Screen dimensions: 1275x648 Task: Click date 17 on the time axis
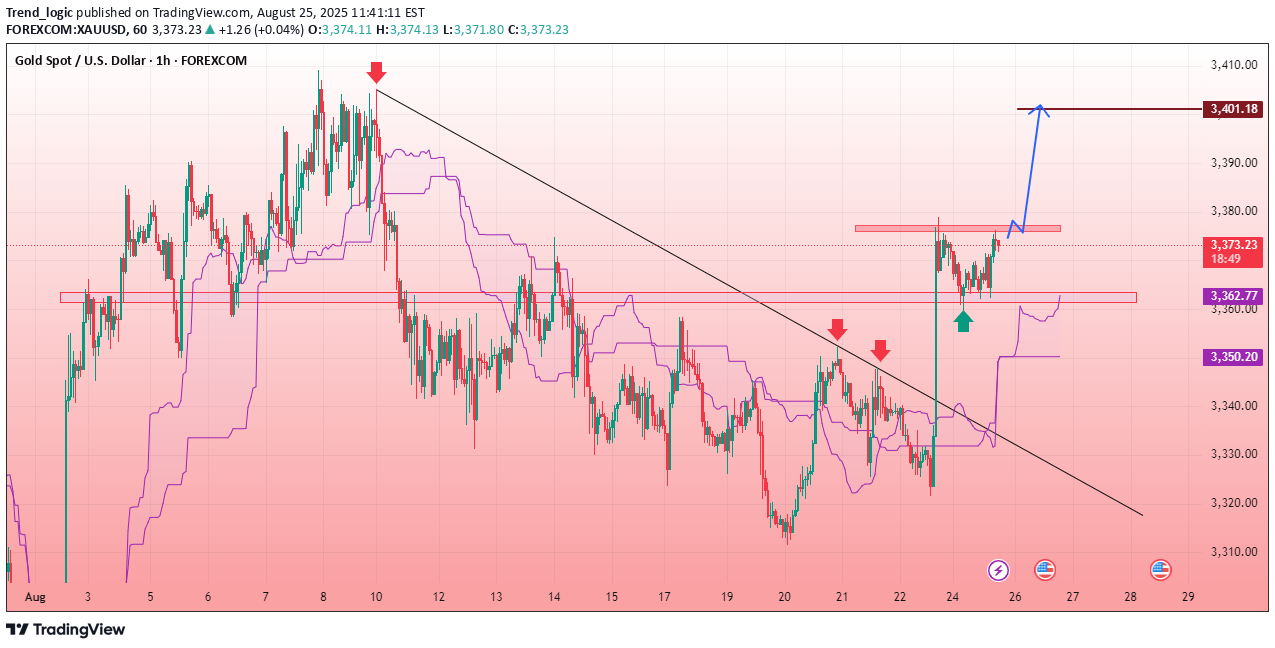664,597
